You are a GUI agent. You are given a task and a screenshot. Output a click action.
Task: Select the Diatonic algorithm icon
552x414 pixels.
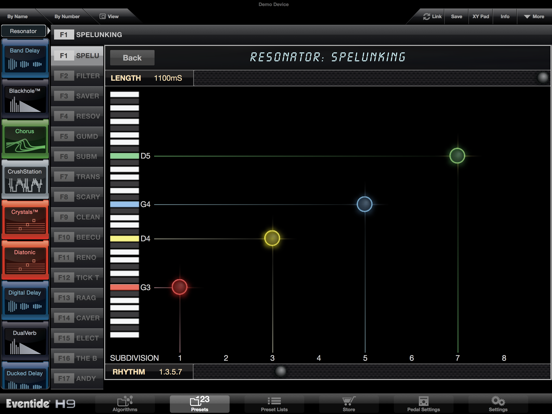25,261
